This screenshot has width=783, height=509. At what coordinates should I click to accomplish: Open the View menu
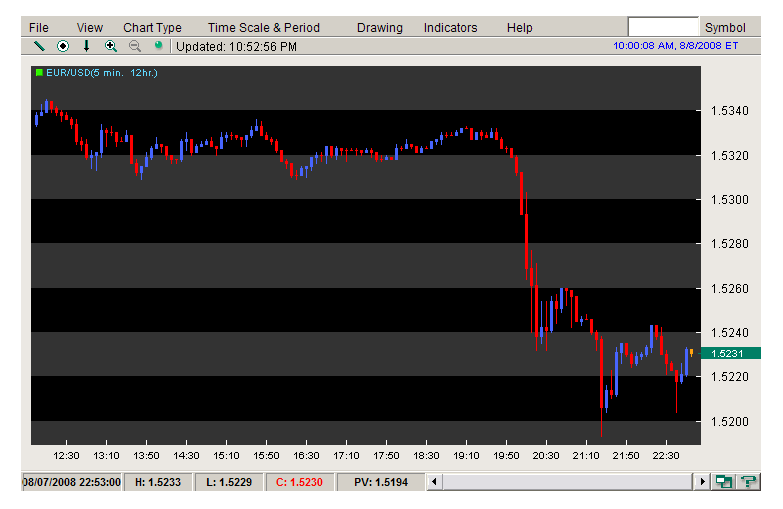click(x=90, y=28)
